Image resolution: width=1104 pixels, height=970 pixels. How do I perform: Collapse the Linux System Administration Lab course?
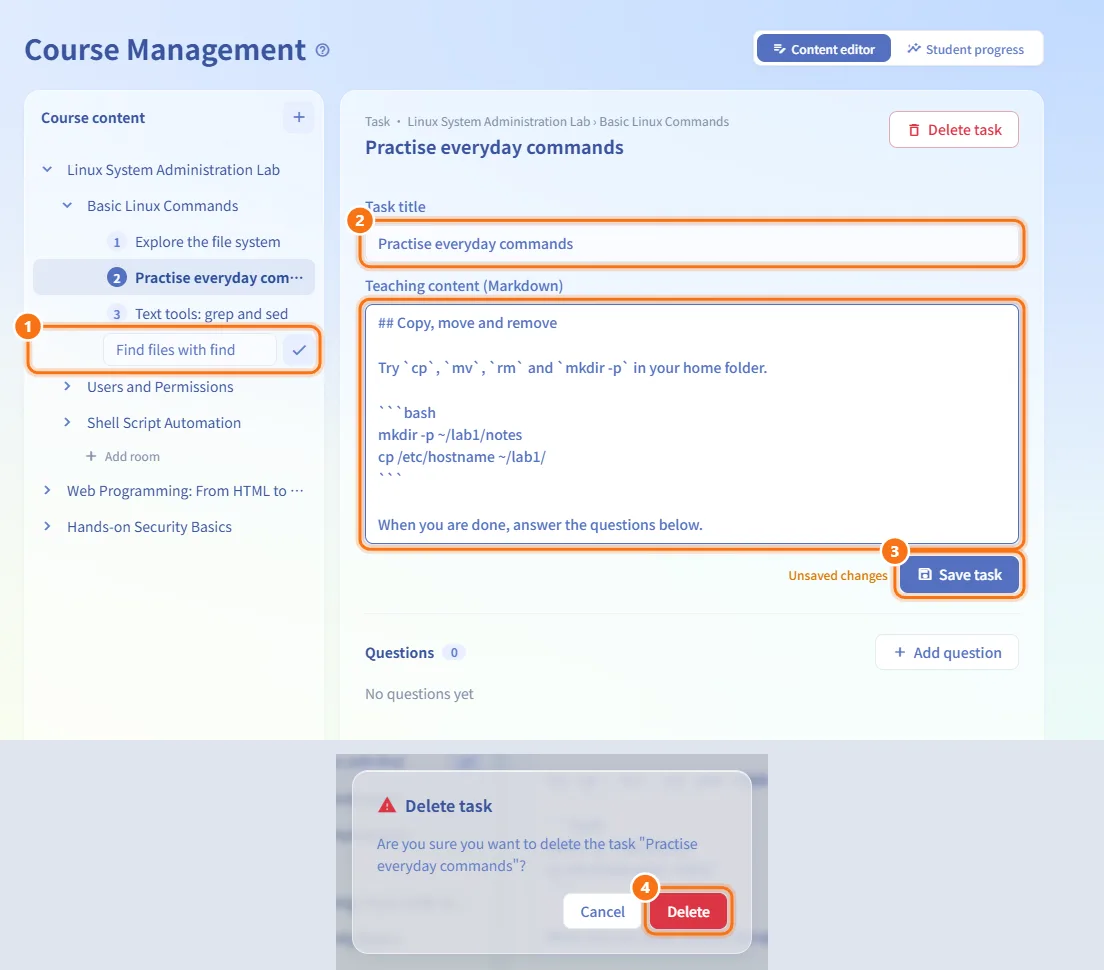pyautogui.click(x=47, y=170)
